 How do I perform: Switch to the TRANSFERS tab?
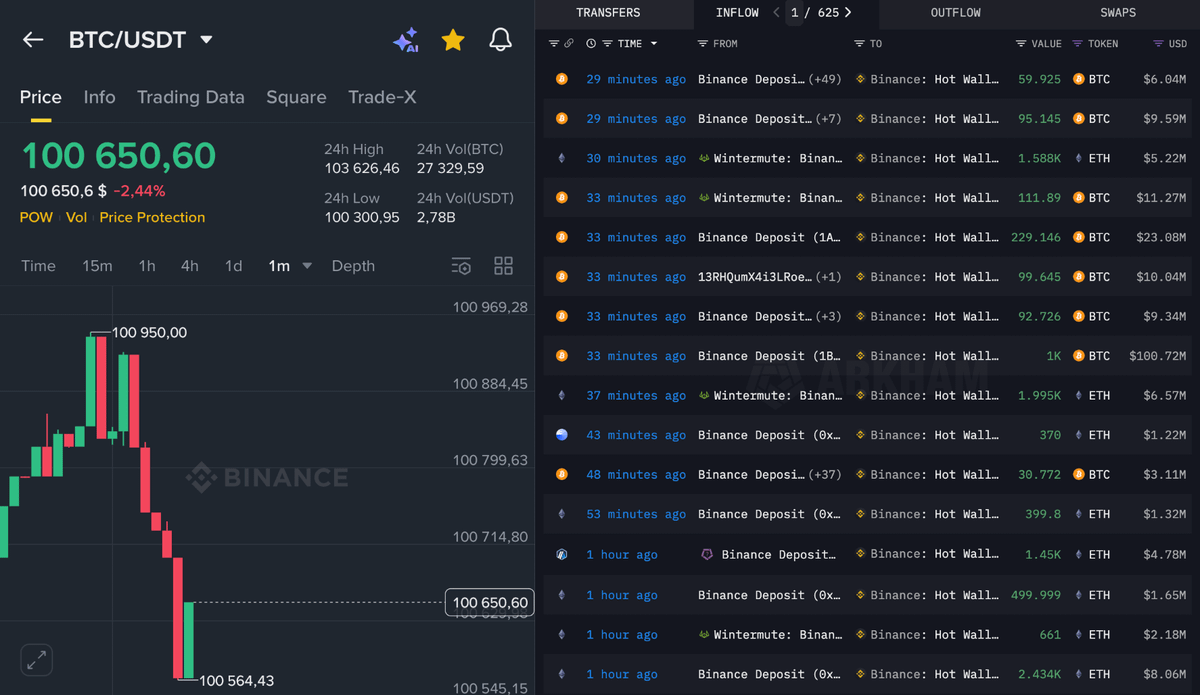[x=608, y=13]
